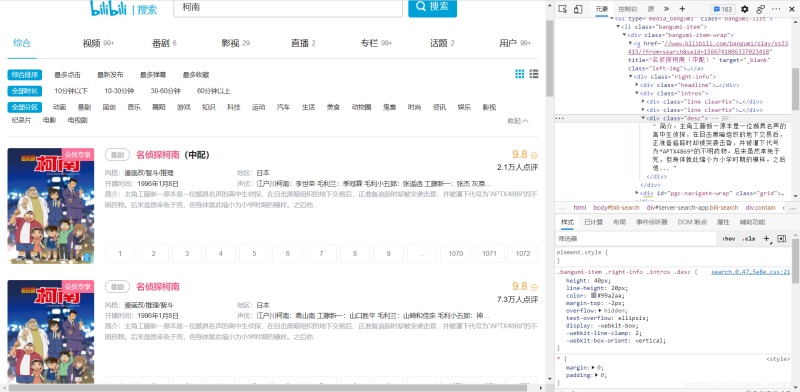This screenshot has width=800, height=392.
Task: Switch to the DOM 断点 tab
Action: click(692, 222)
